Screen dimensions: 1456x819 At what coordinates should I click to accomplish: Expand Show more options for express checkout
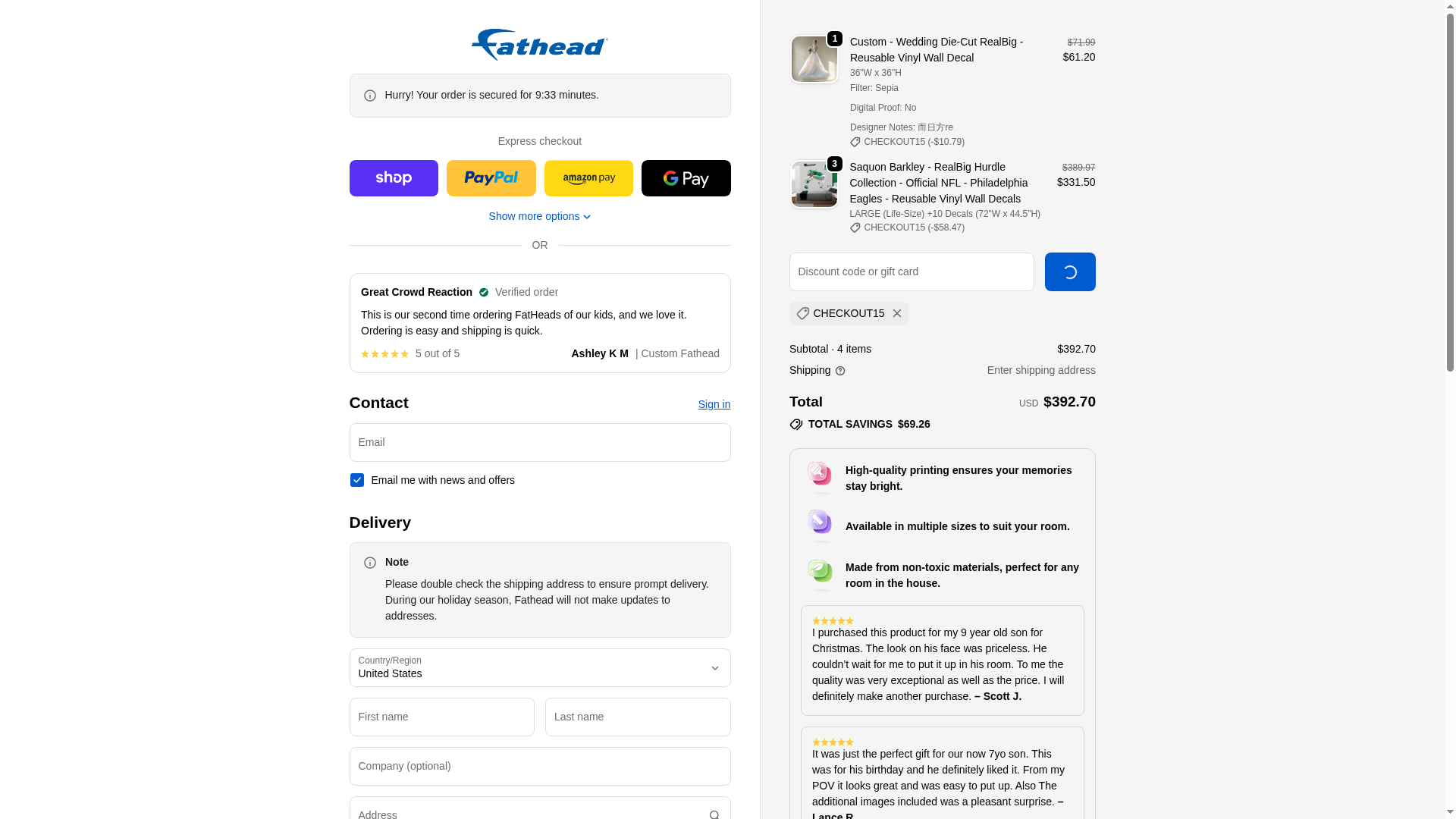click(540, 216)
